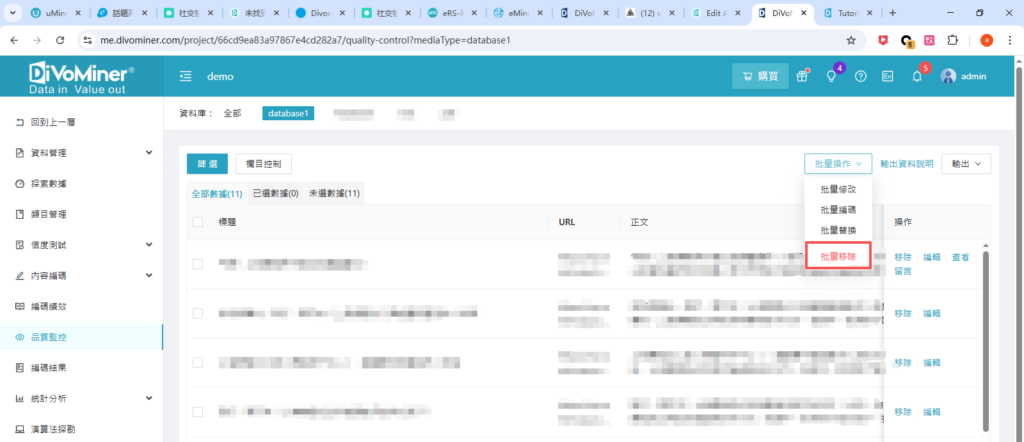Choose 批量移除 from the dropdown menu

tap(838, 257)
